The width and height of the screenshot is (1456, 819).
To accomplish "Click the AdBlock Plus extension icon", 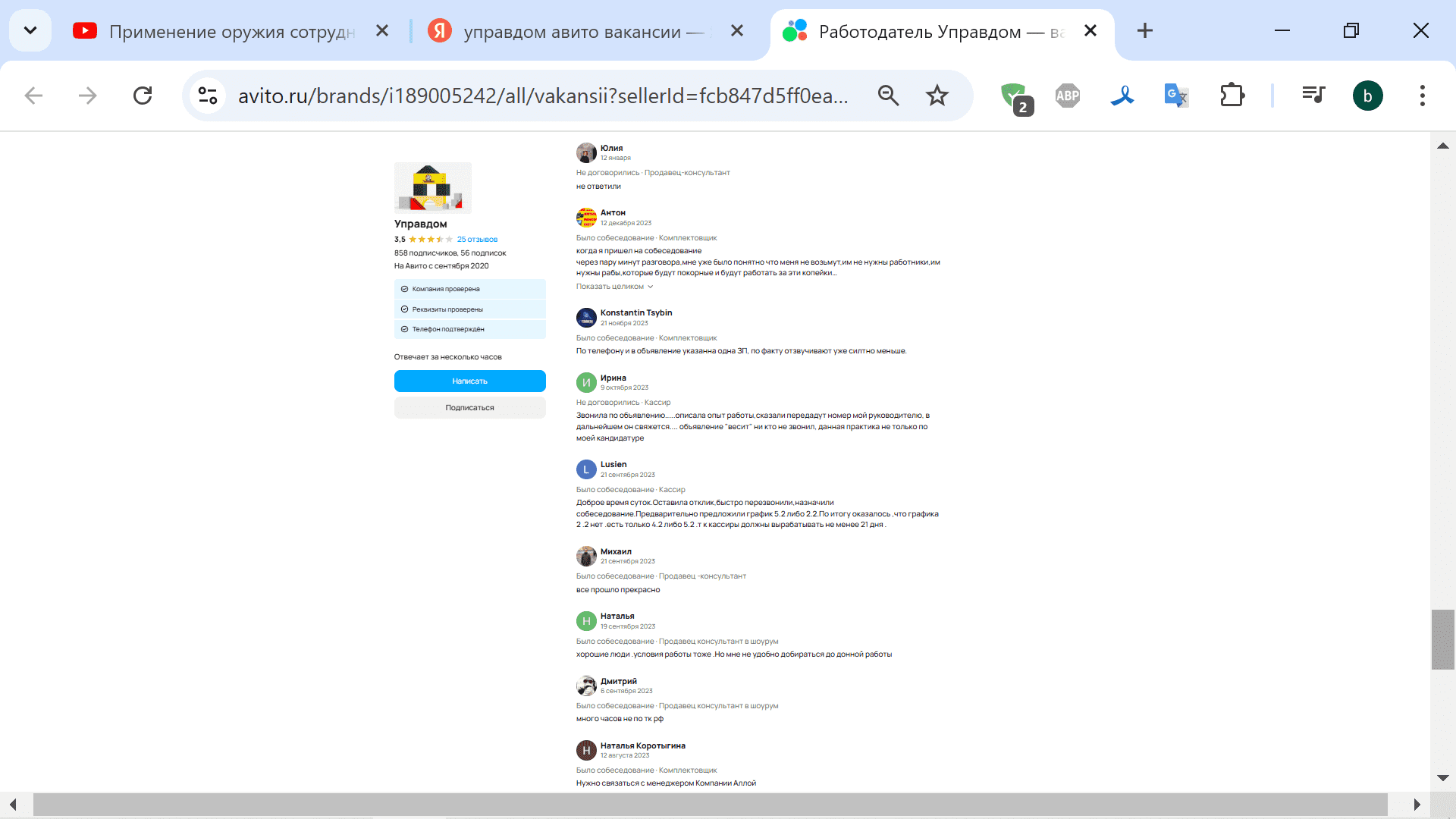I will (1067, 96).
